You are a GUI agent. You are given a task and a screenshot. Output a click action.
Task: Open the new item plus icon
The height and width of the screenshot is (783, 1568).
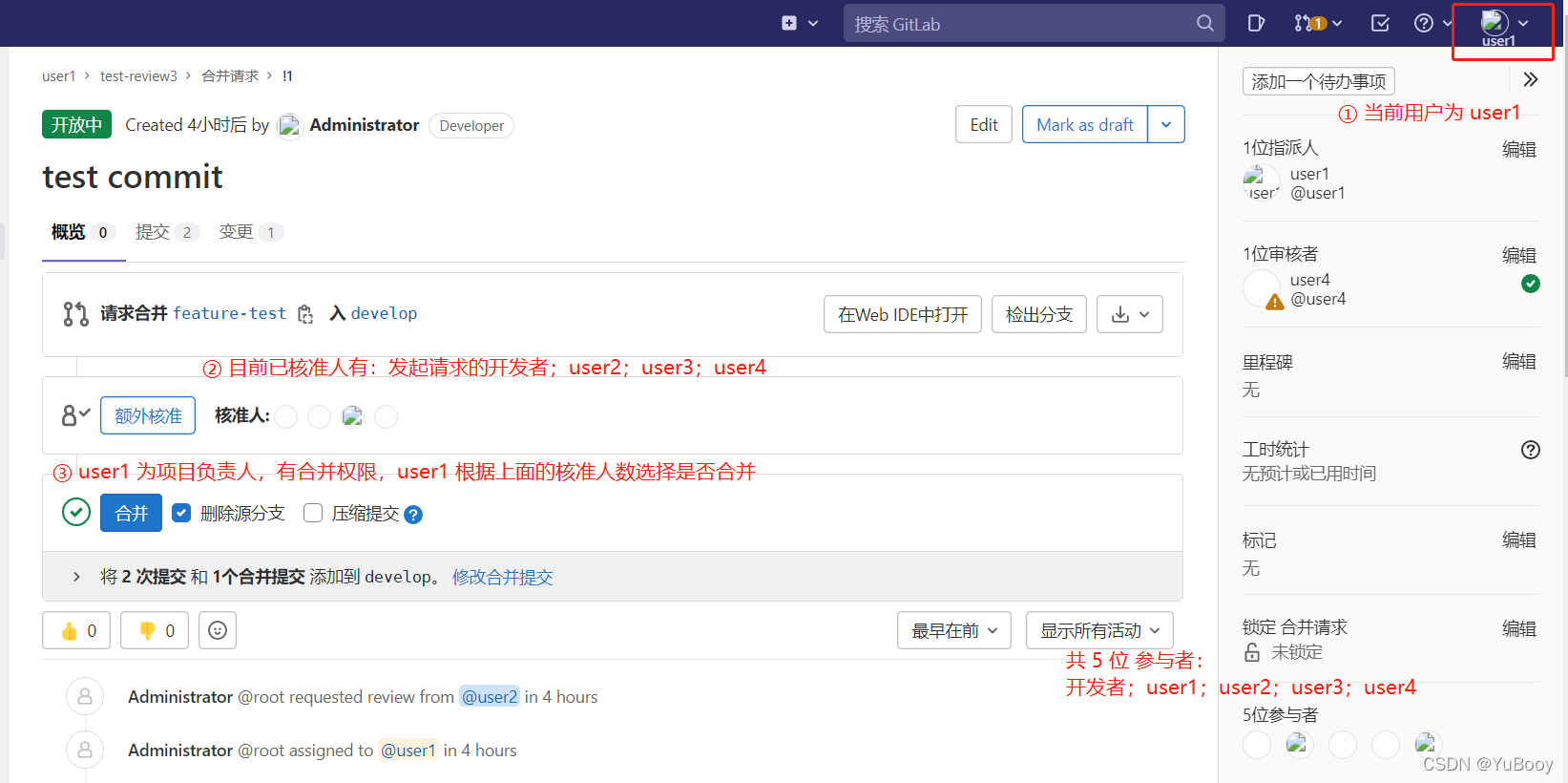[x=789, y=23]
